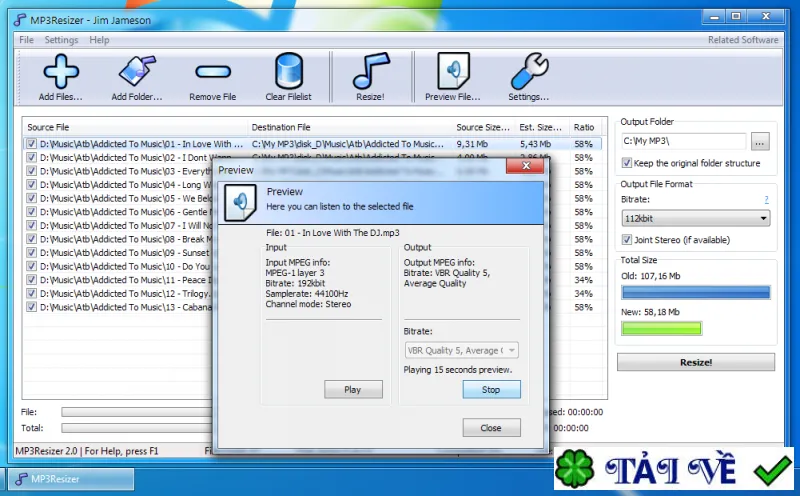Screen dimensions: 800x496
Task: Click the File progress bar
Action: 137,412
